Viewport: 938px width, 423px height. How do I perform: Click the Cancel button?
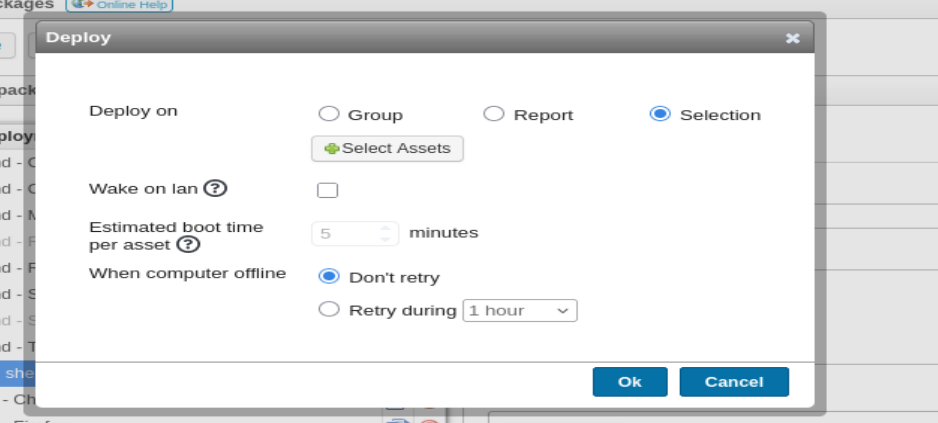[734, 382]
